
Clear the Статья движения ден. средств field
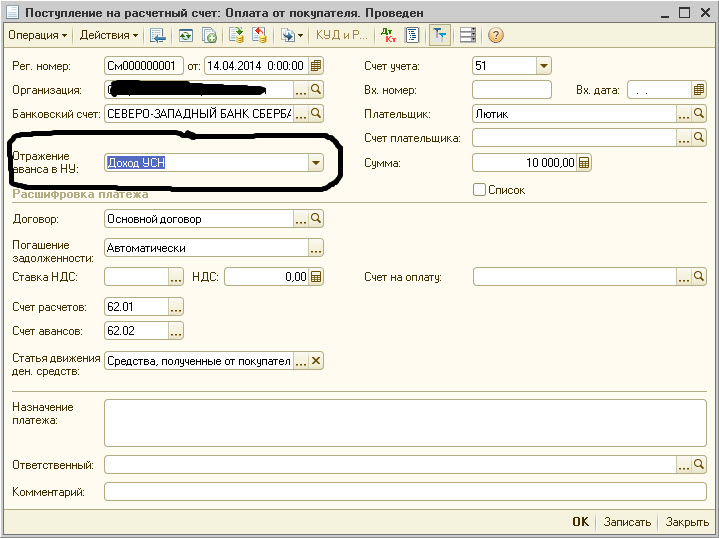[316, 361]
